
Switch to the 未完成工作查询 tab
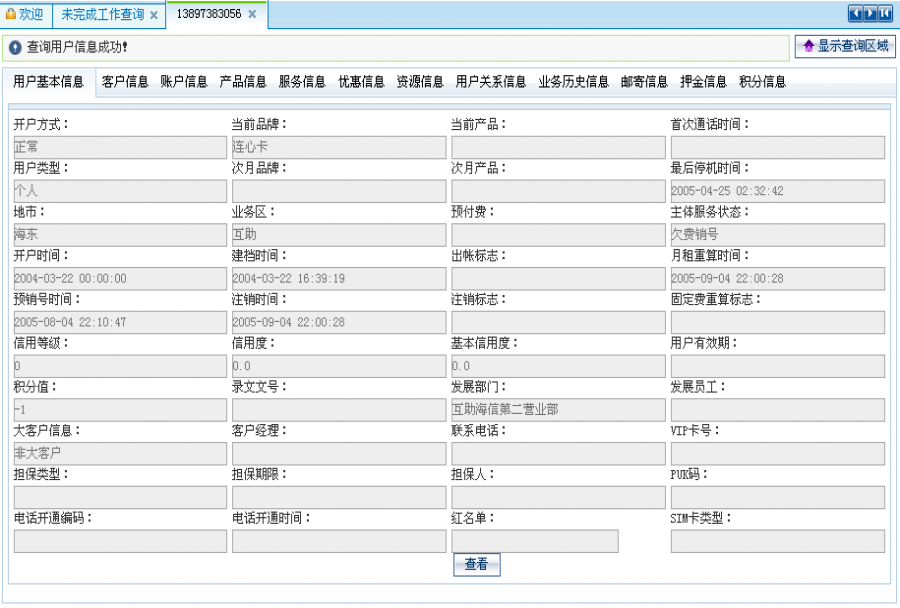pos(101,15)
